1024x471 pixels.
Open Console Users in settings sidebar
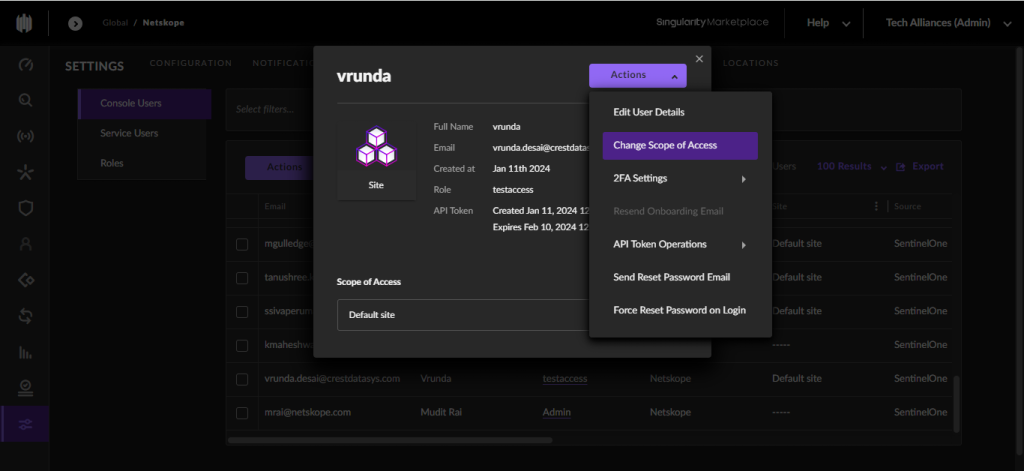(x=144, y=103)
